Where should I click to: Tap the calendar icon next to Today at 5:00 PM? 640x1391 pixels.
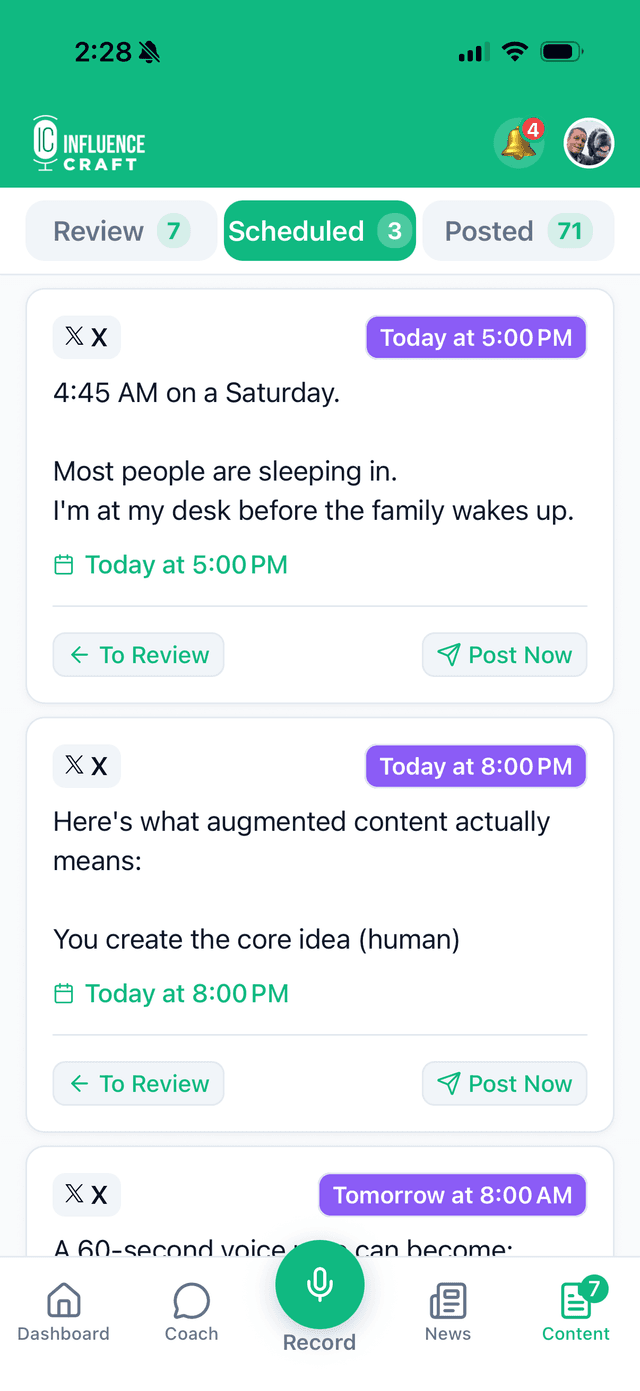point(64,564)
